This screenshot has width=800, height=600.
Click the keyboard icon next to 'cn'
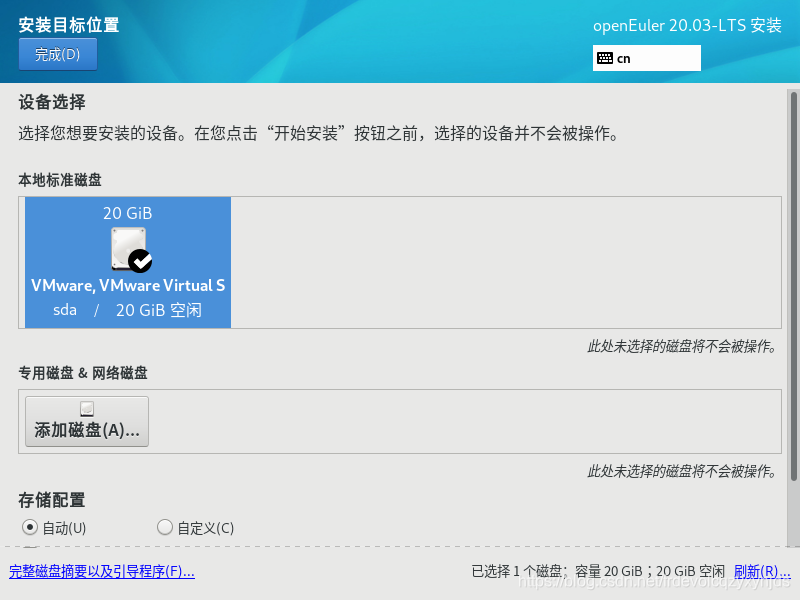pos(606,58)
